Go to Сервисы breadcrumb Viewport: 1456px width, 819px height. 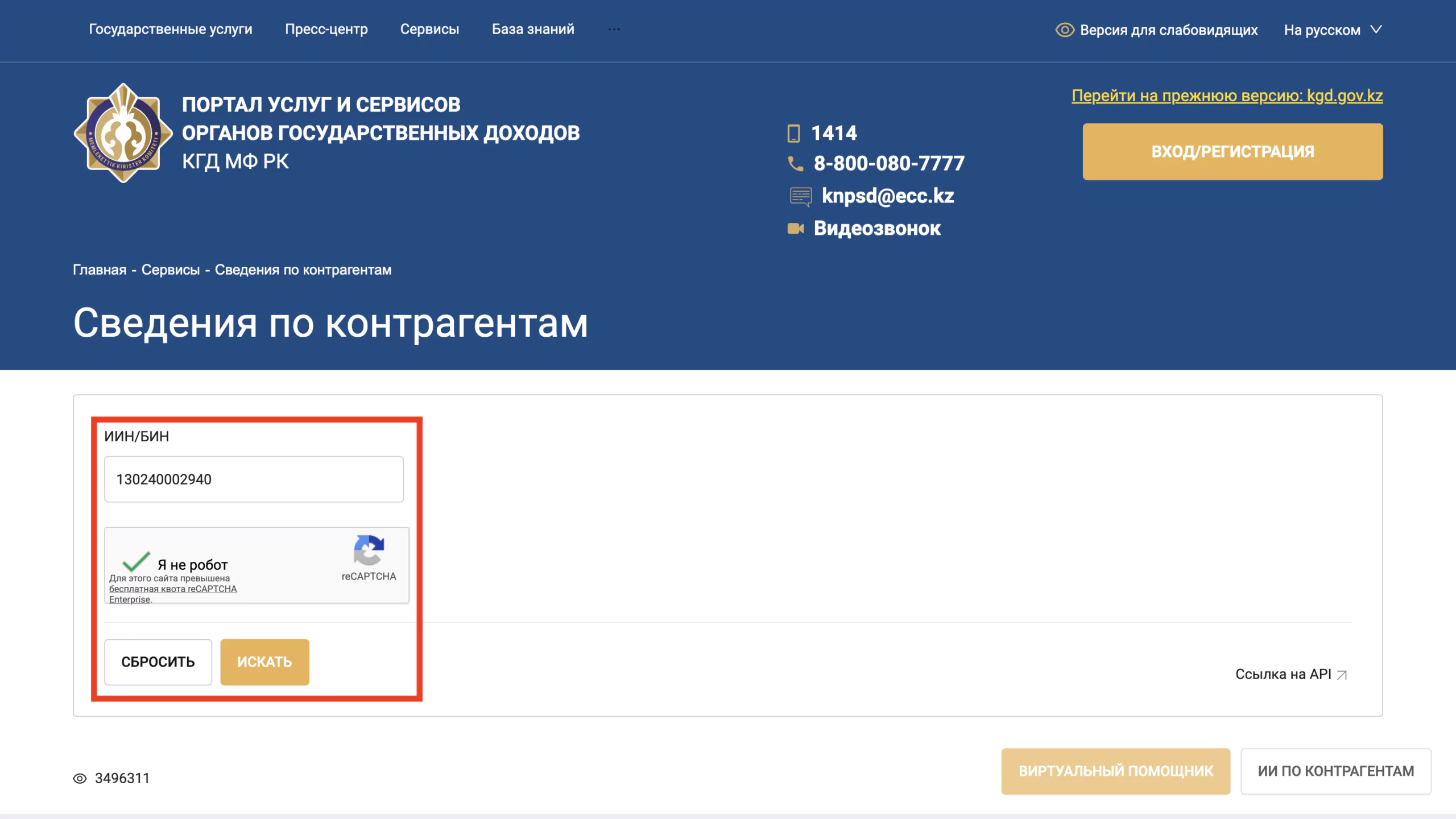pyautogui.click(x=171, y=270)
